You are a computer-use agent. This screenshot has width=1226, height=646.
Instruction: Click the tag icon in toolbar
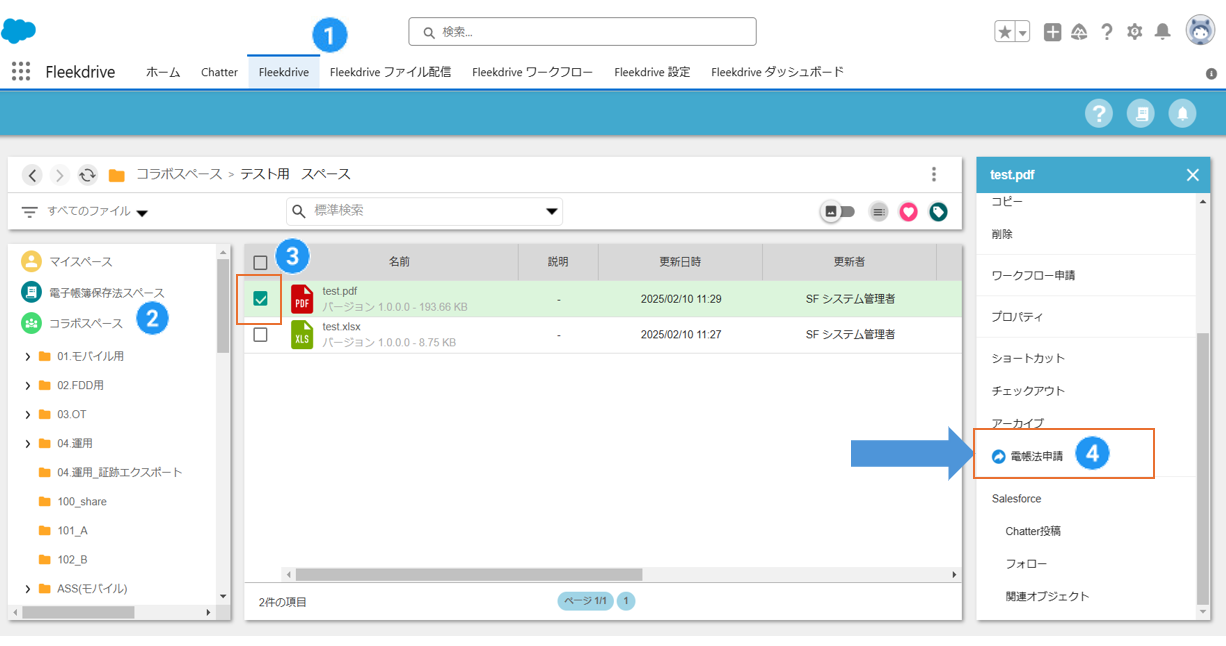938,212
